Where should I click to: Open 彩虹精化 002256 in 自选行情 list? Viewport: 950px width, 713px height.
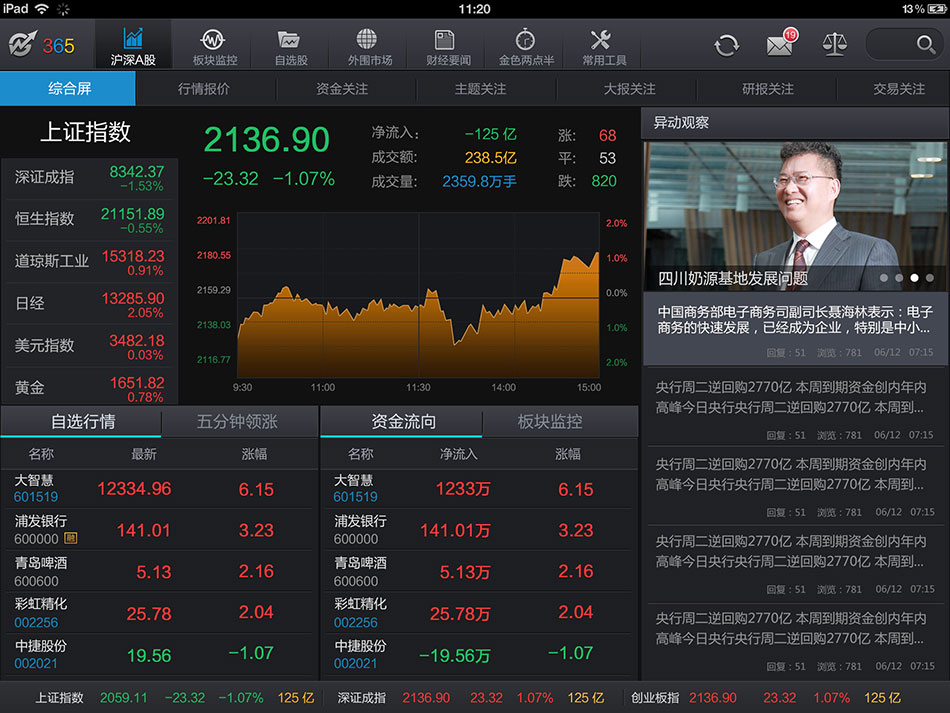pyautogui.click(x=159, y=613)
